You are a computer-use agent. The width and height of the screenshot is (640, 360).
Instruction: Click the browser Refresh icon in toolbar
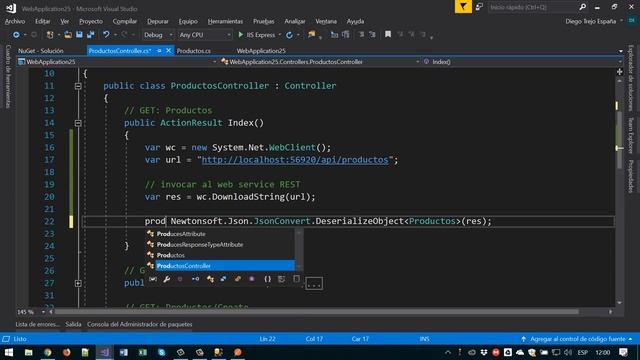(x=289, y=35)
